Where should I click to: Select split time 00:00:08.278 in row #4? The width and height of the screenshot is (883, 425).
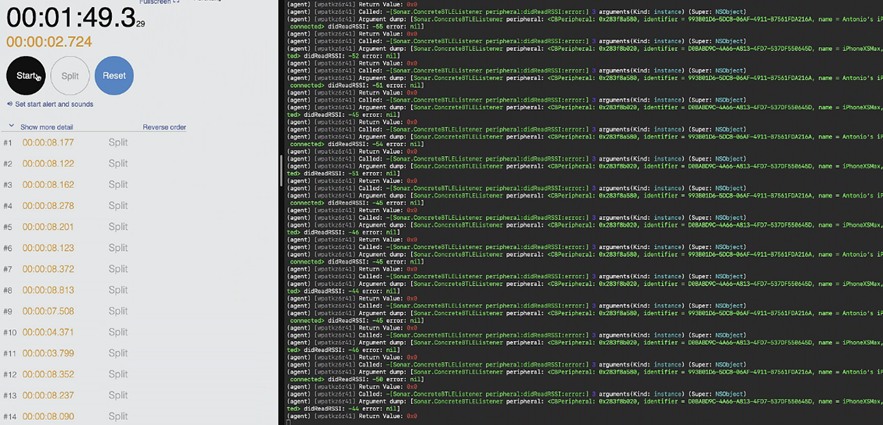pyautogui.click(x=48, y=206)
